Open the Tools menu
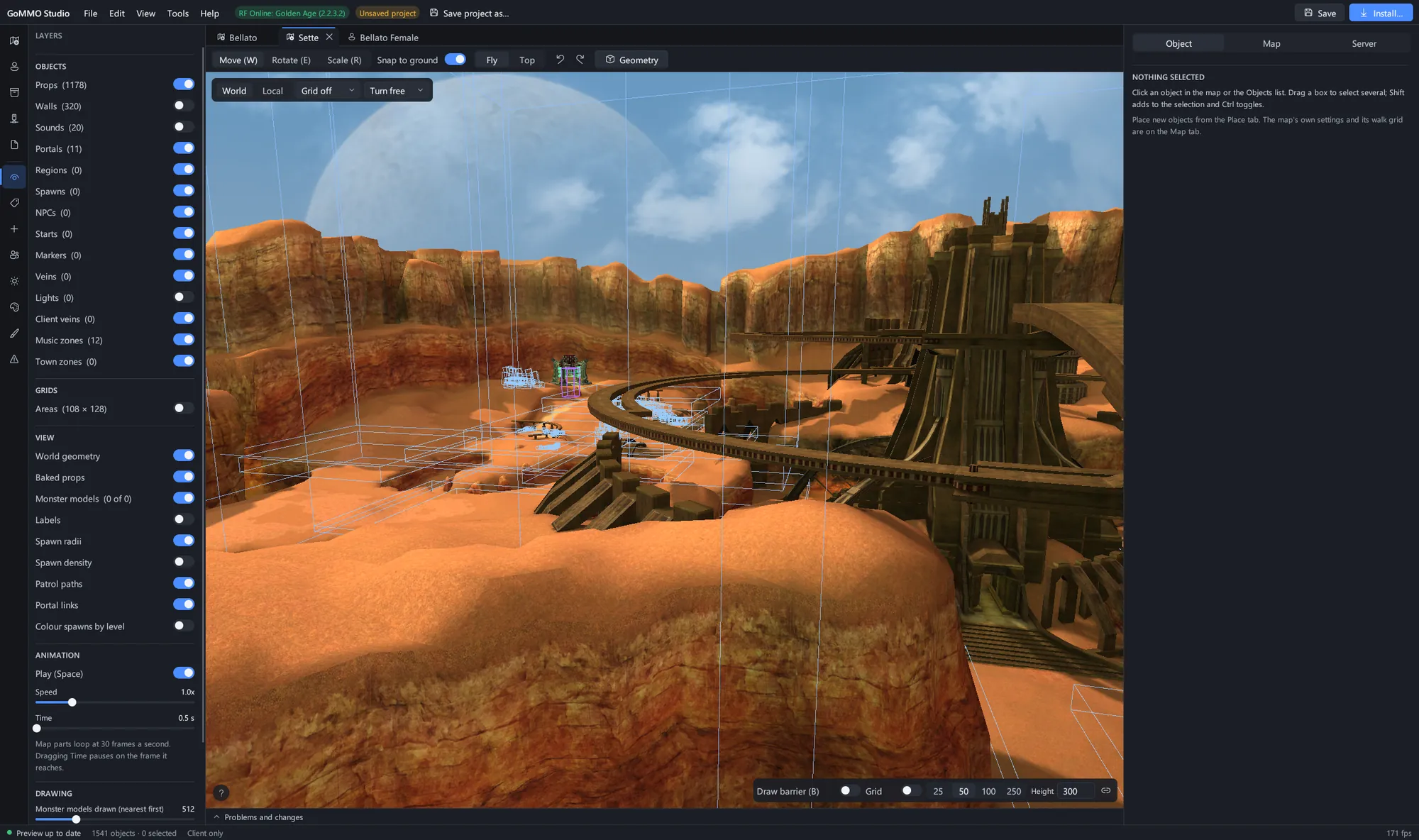Image resolution: width=1419 pixels, height=840 pixels. click(x=177, y=13)
